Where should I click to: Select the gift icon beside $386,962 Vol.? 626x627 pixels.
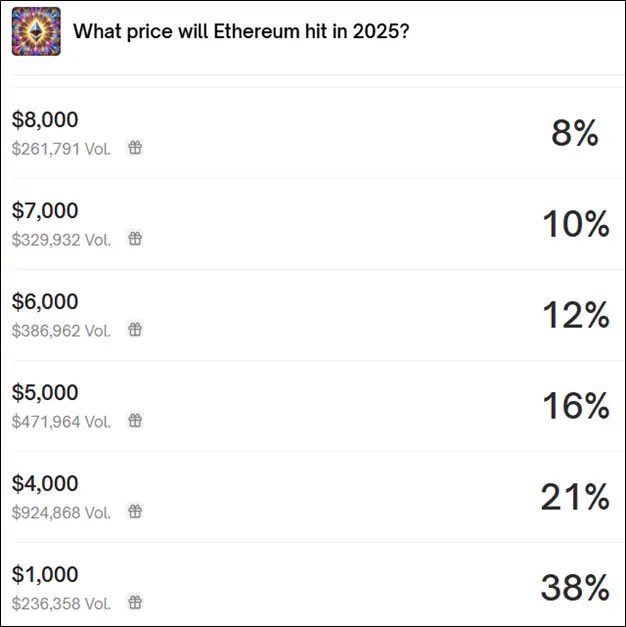coord(135,329)
